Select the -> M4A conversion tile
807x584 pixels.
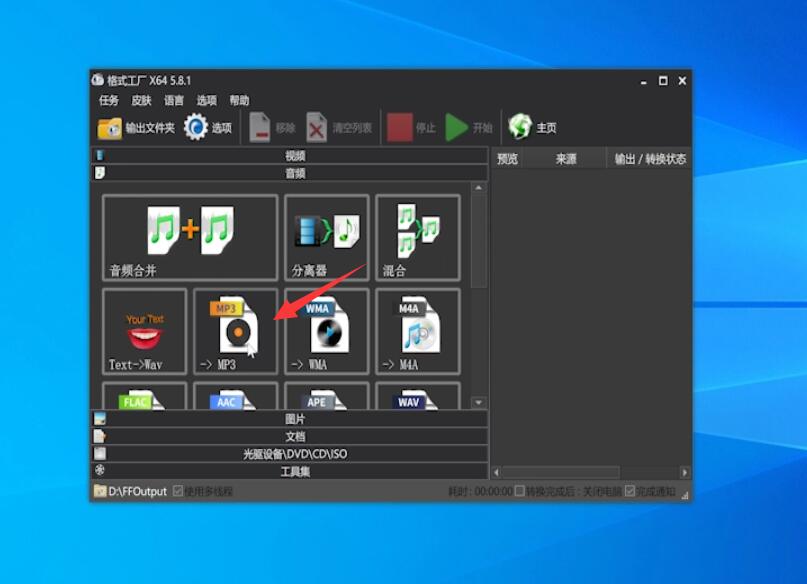418,331
